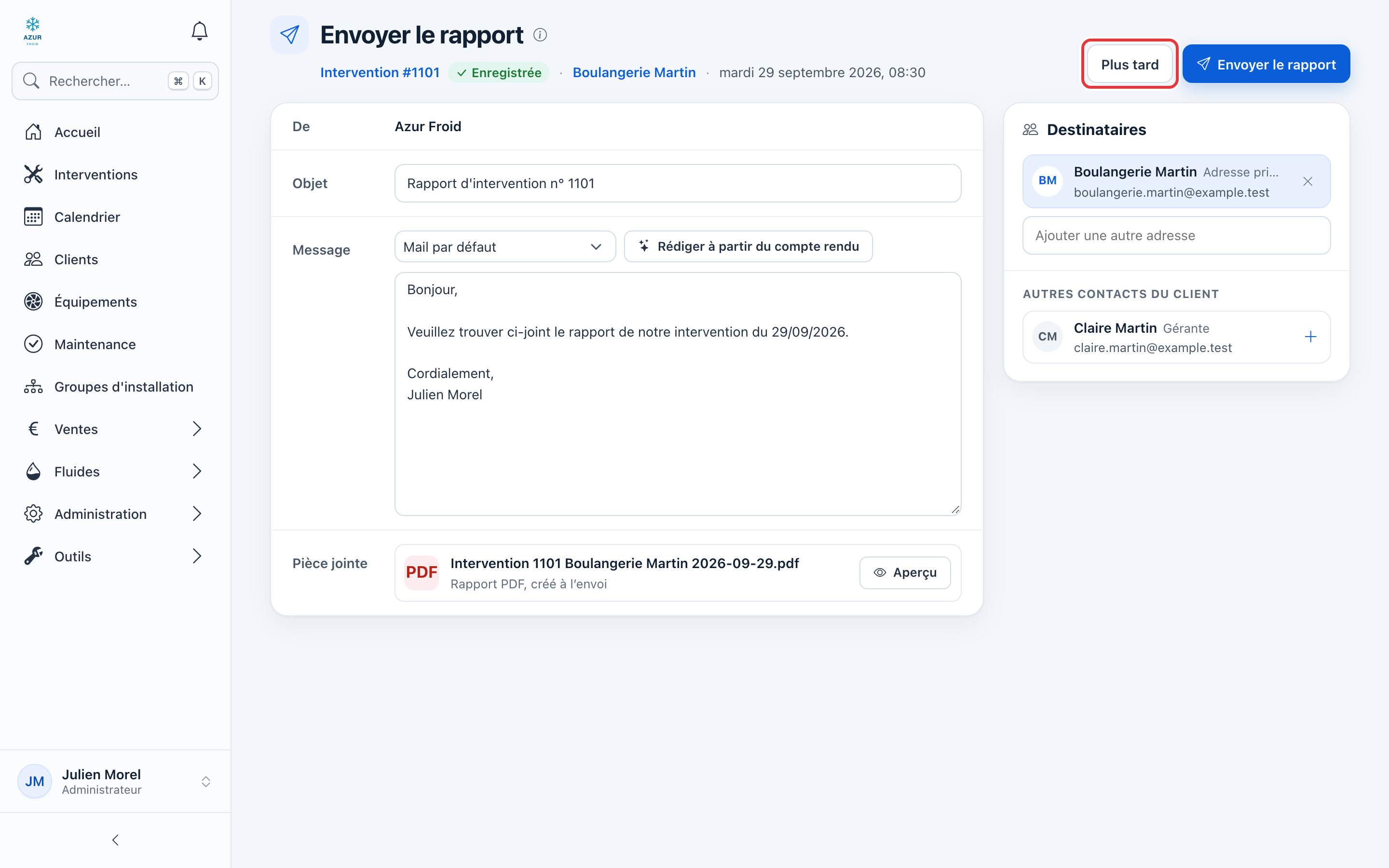
Task: Focus the Rechercher search field
Action: pyautogui.click(x=115, y=81)
